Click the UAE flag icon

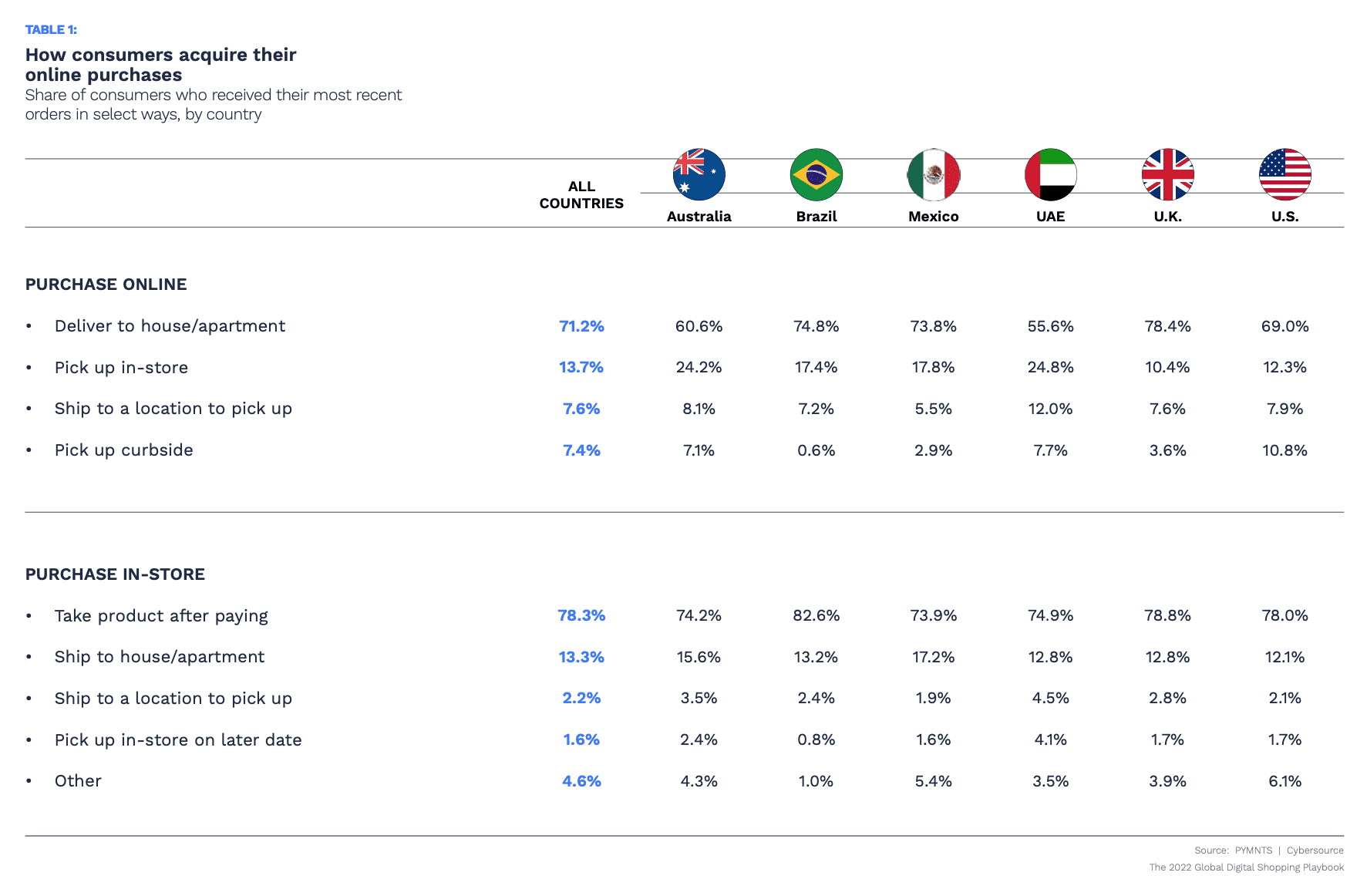[x=1050, y=174]
